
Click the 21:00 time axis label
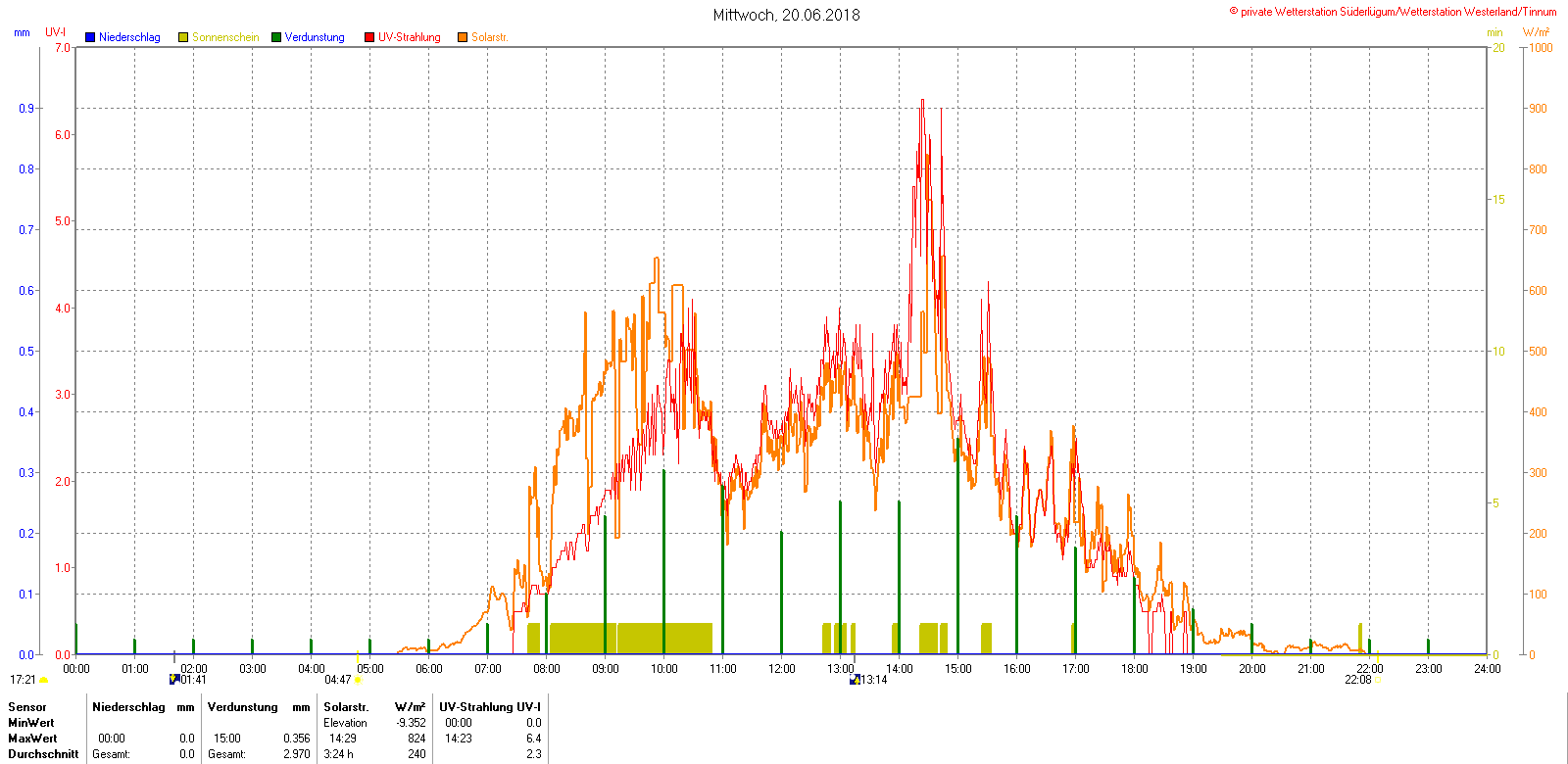[x=1311, y=669]
